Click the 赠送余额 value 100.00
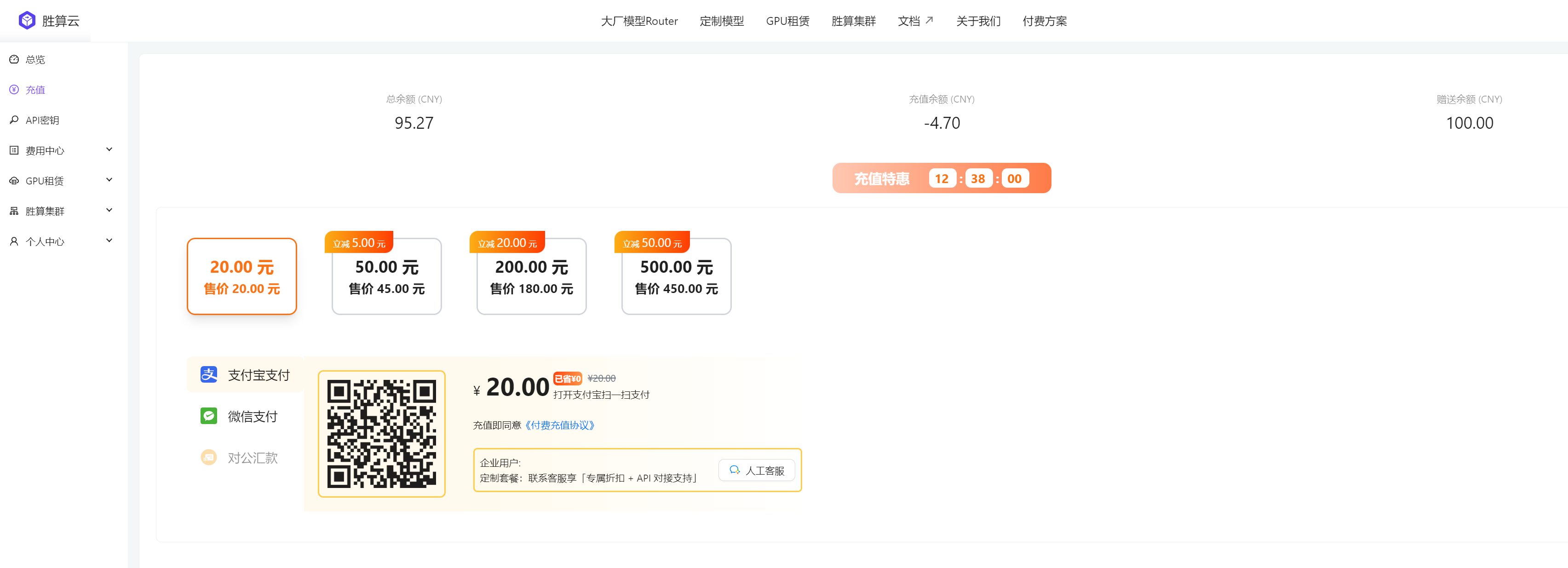 (x=1470, y=123)
